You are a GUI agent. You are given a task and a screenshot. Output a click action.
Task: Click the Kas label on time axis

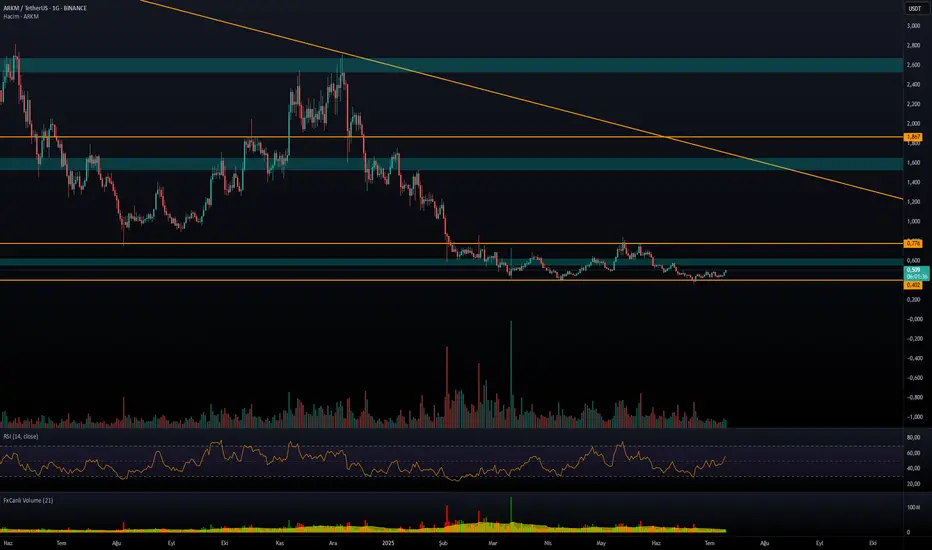280,543
